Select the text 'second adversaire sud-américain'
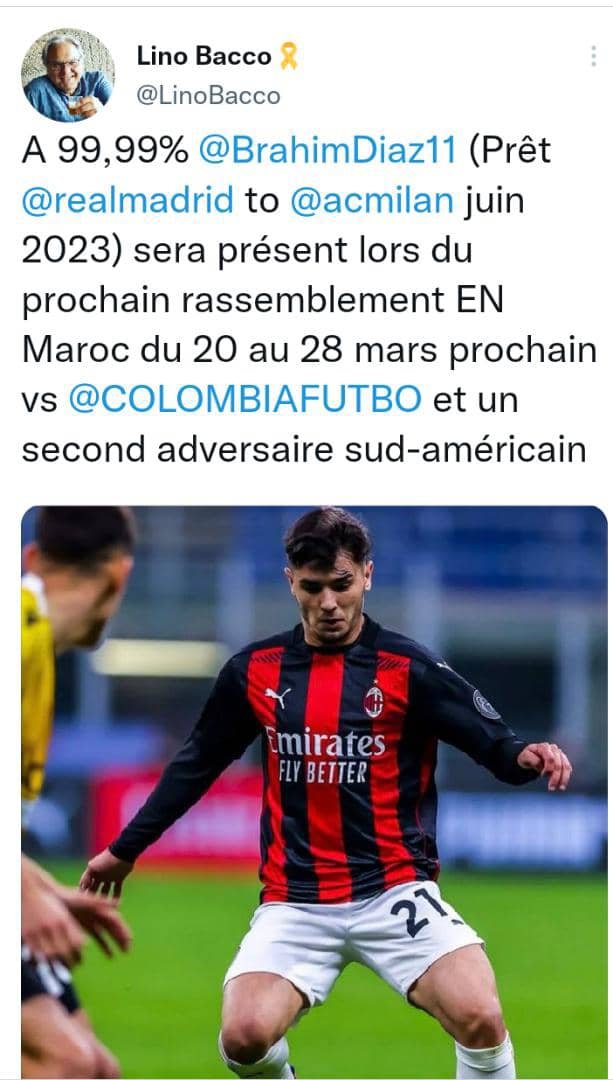613x1080 pixels. click(304, 449)
